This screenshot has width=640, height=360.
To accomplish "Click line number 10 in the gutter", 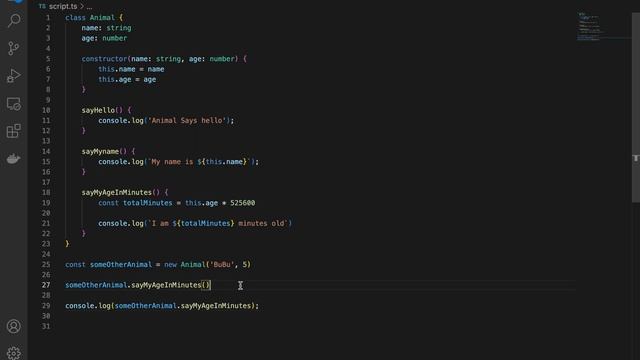I will point(46,110).
